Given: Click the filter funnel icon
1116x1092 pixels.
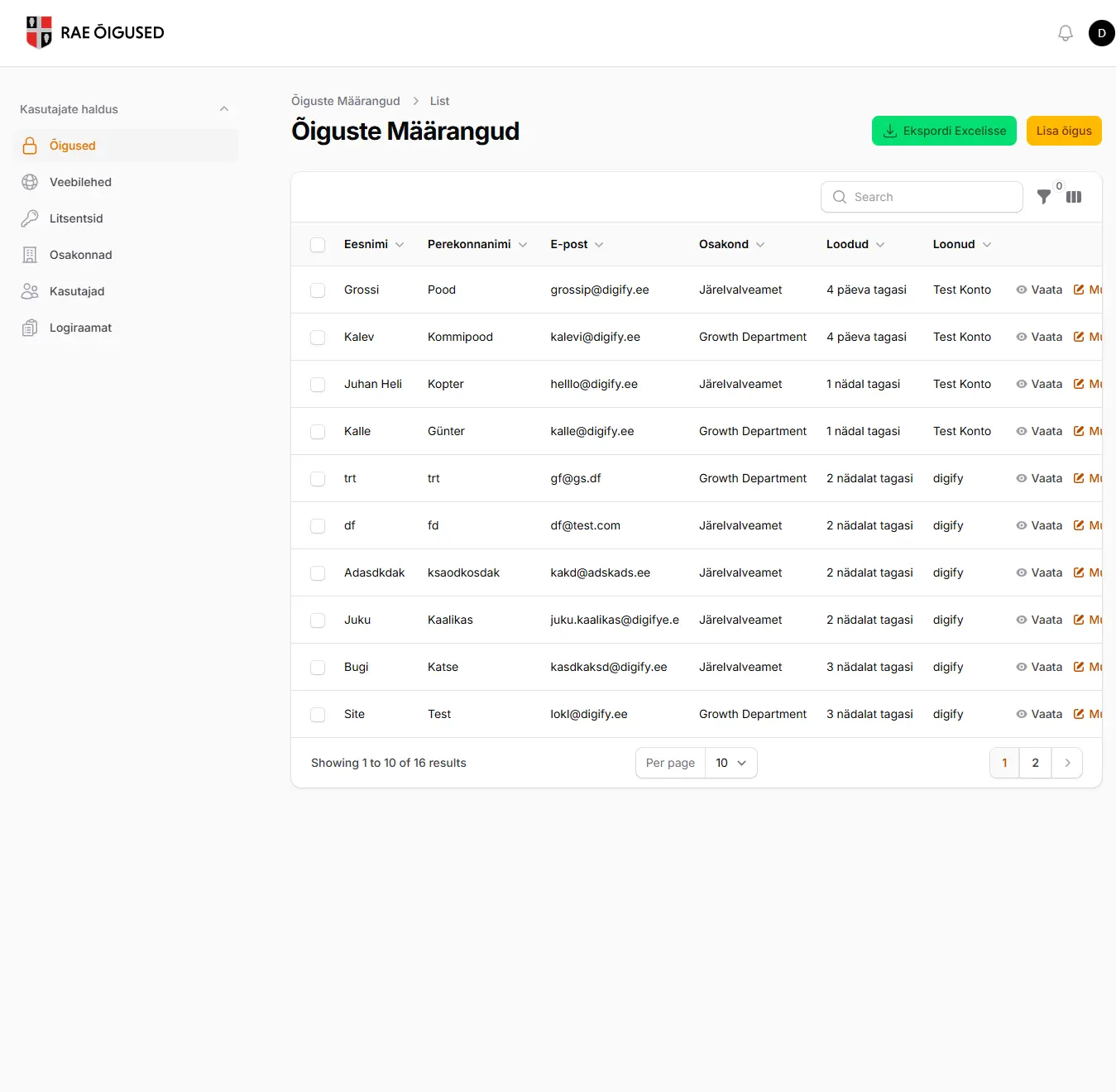Looking at the screenshot, I should pyautogui.click(x=1044, y=197).
